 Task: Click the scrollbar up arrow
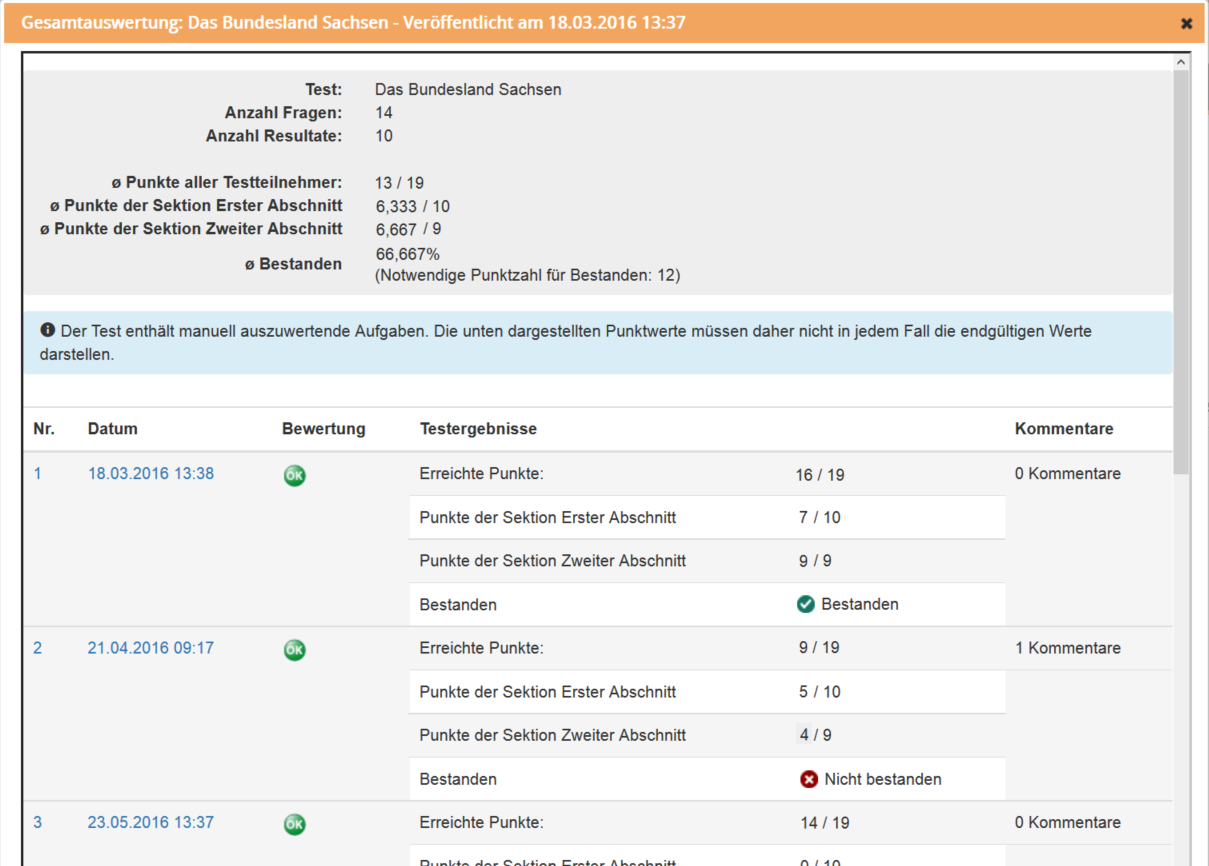1181,62
